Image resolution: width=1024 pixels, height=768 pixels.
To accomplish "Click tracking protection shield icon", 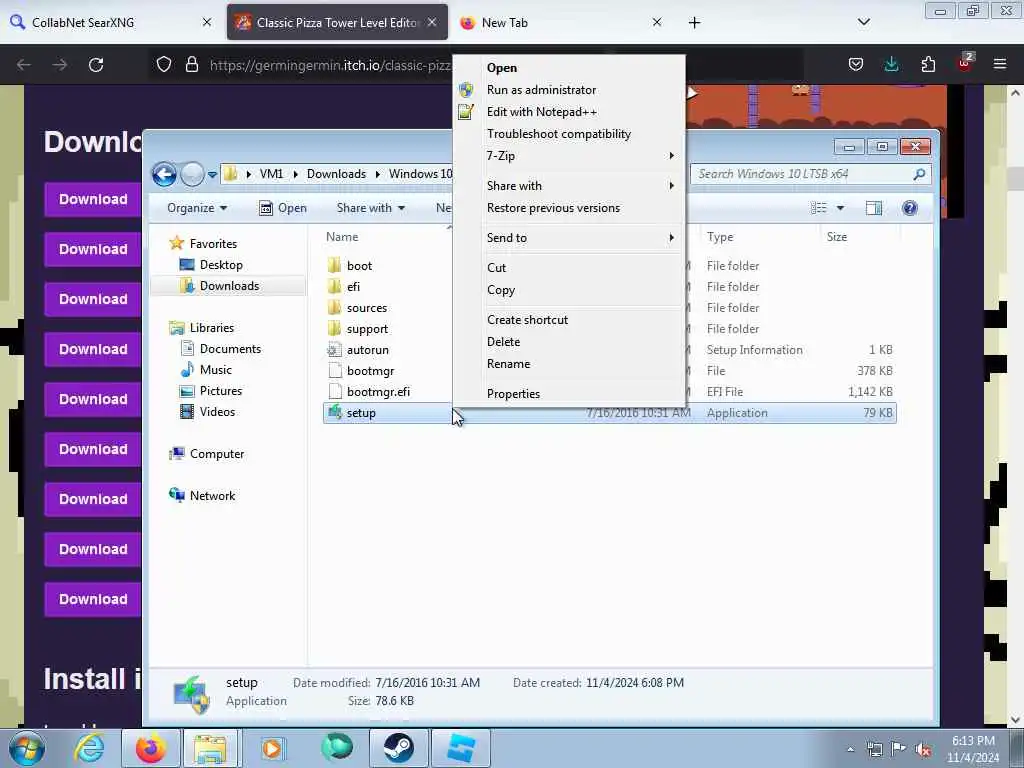I will [164, 64].
